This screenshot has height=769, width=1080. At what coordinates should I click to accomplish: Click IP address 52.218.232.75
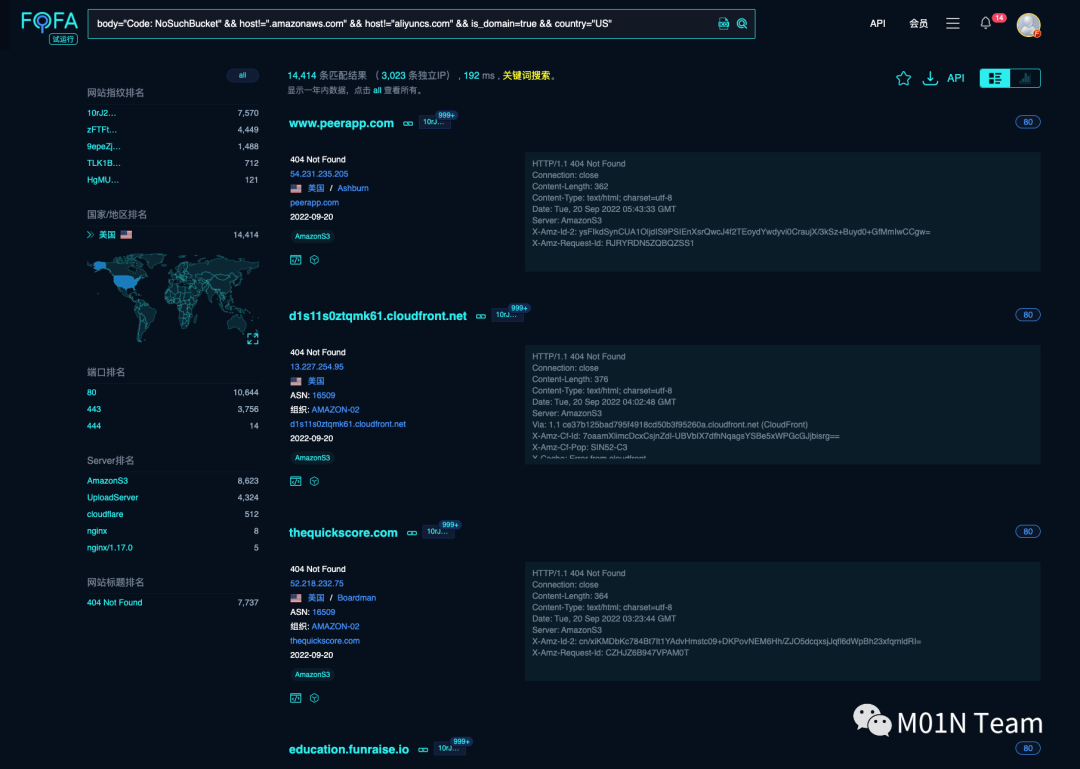tap(317, 584)
